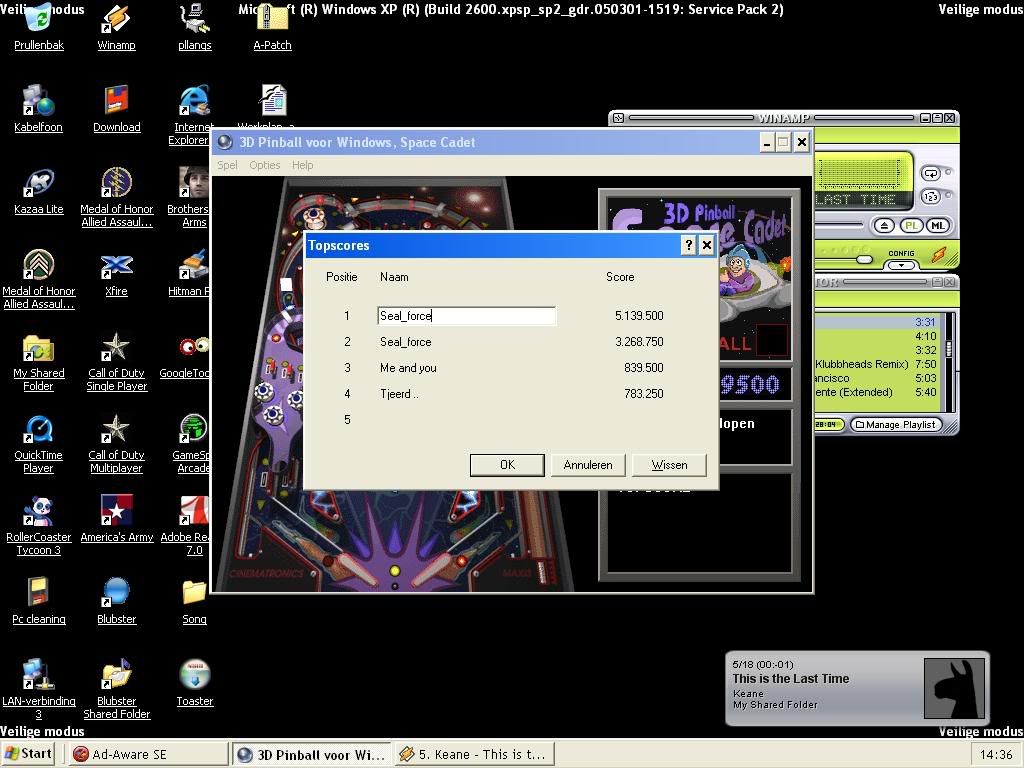Click Wissen to clear the top scores
Viewport: 1024px width, 768px height.
point(669,465)
